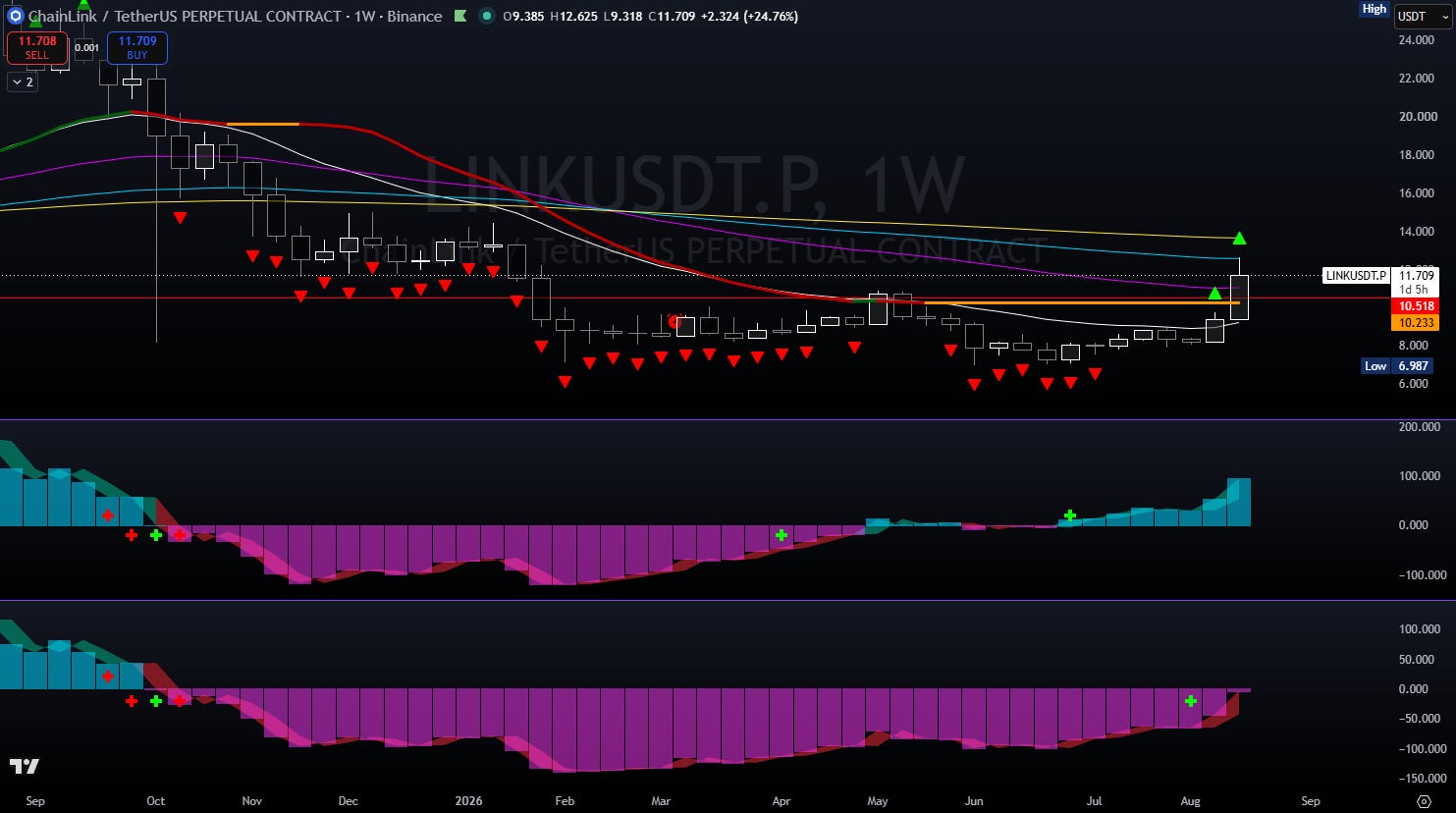Select the latest weekly candle body
The image size is (1456, 813).
(x=1239, y=298)
